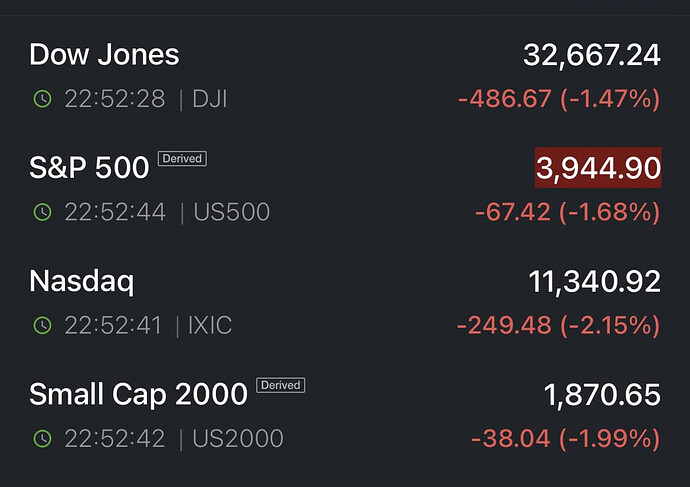This screenshot has height=487, width=690.
Task: Click Nasdaq change -249.48 (-2.15%)
Action: pos(558,325)
